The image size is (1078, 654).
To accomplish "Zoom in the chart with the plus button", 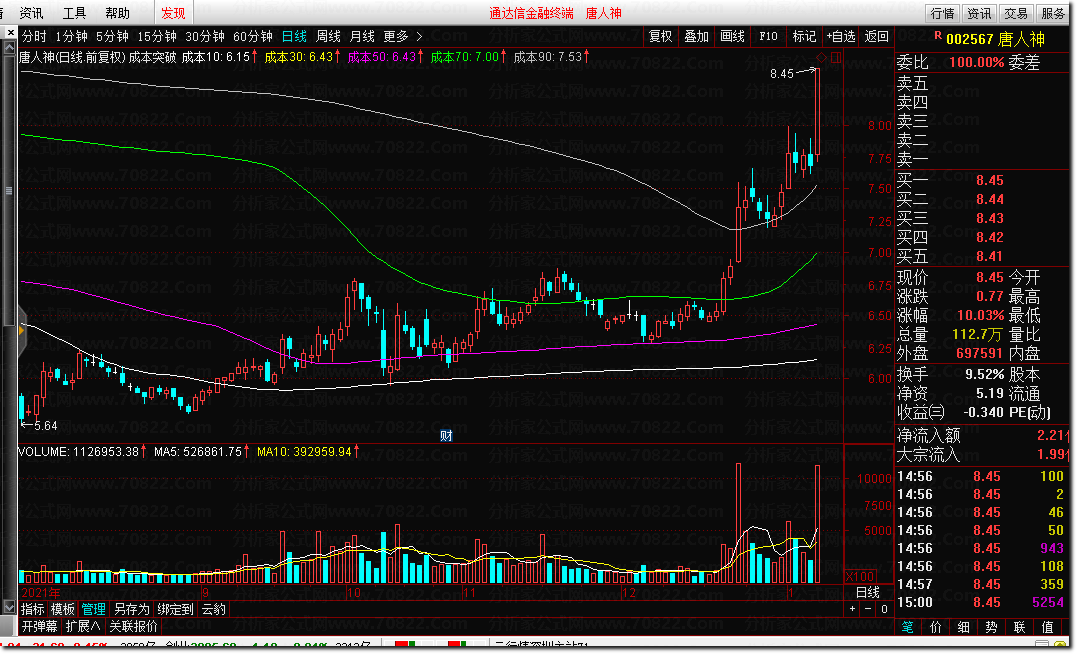I will pyautogui.click(x=852, y=609).
